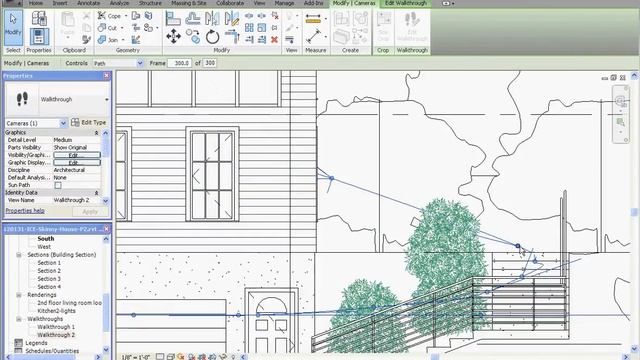Toggle Crop View on view control bar
This screenshot has height=360, width=640.
(x=202, y=357)
